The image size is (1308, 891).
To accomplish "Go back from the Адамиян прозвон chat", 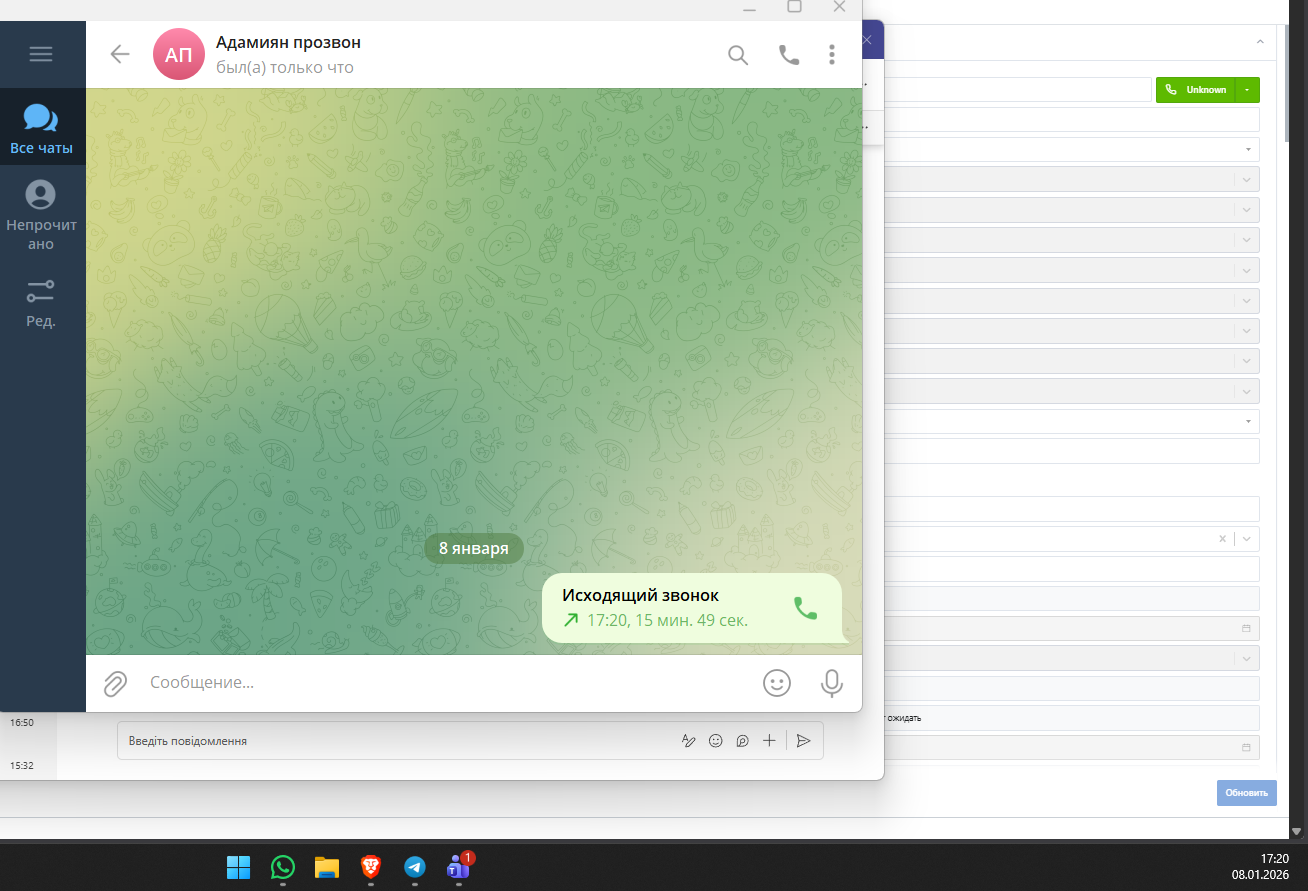I will pyautogui.click(x=120, y=54).
